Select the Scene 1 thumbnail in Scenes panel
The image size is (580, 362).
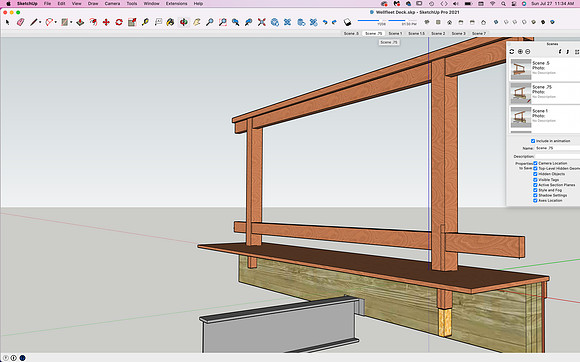(x=521, y=117)
